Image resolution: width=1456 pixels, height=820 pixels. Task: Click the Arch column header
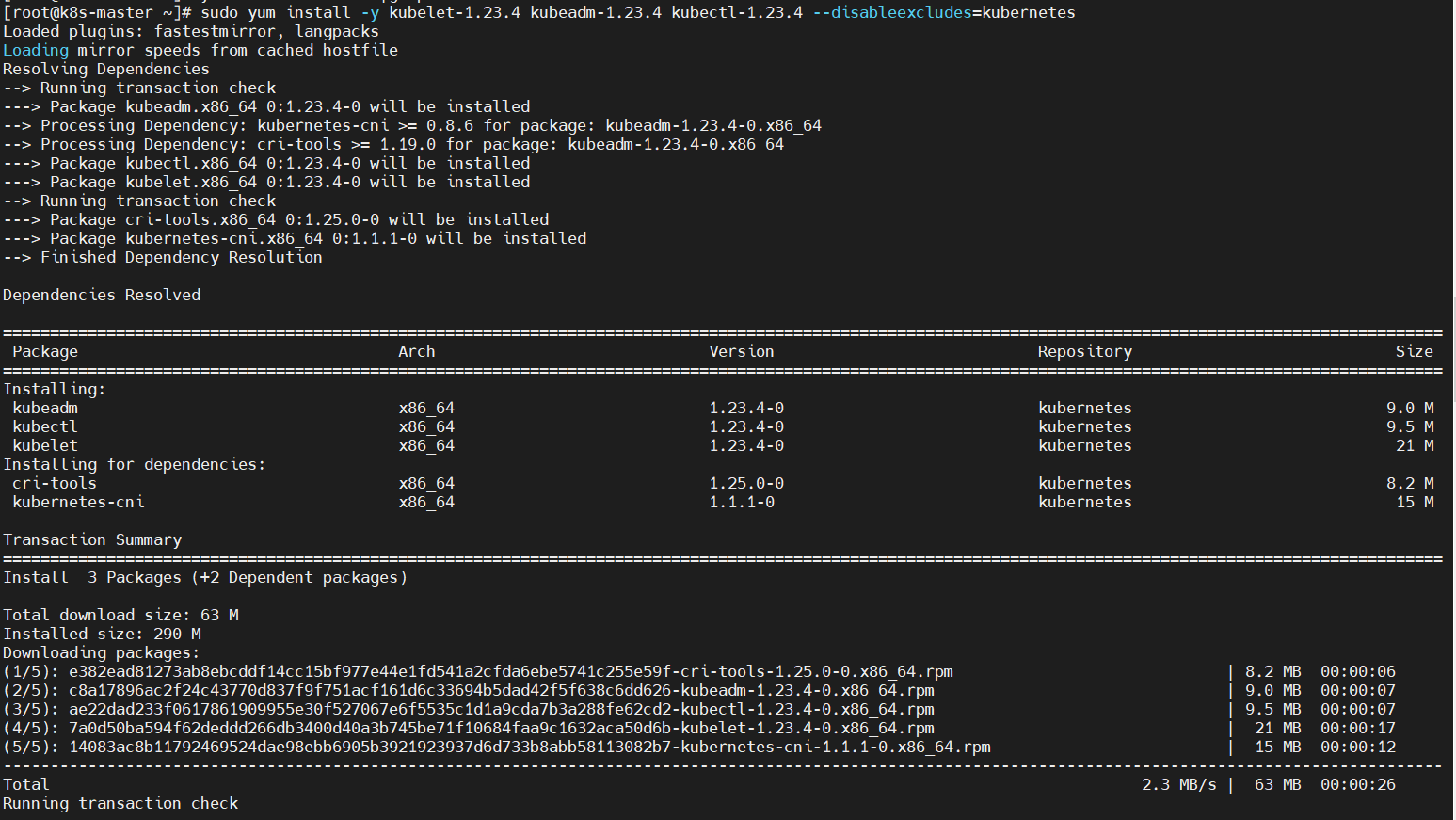(416, 350)
